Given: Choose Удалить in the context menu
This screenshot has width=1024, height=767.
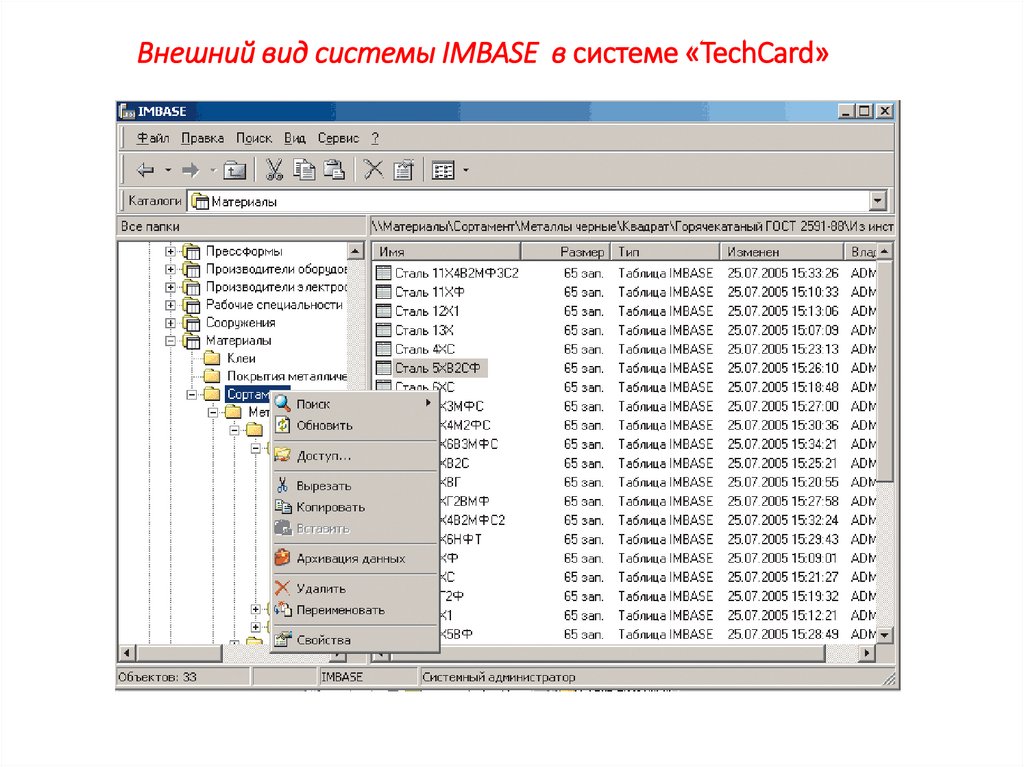Looking at the screenshot, I should coord(354,589).
